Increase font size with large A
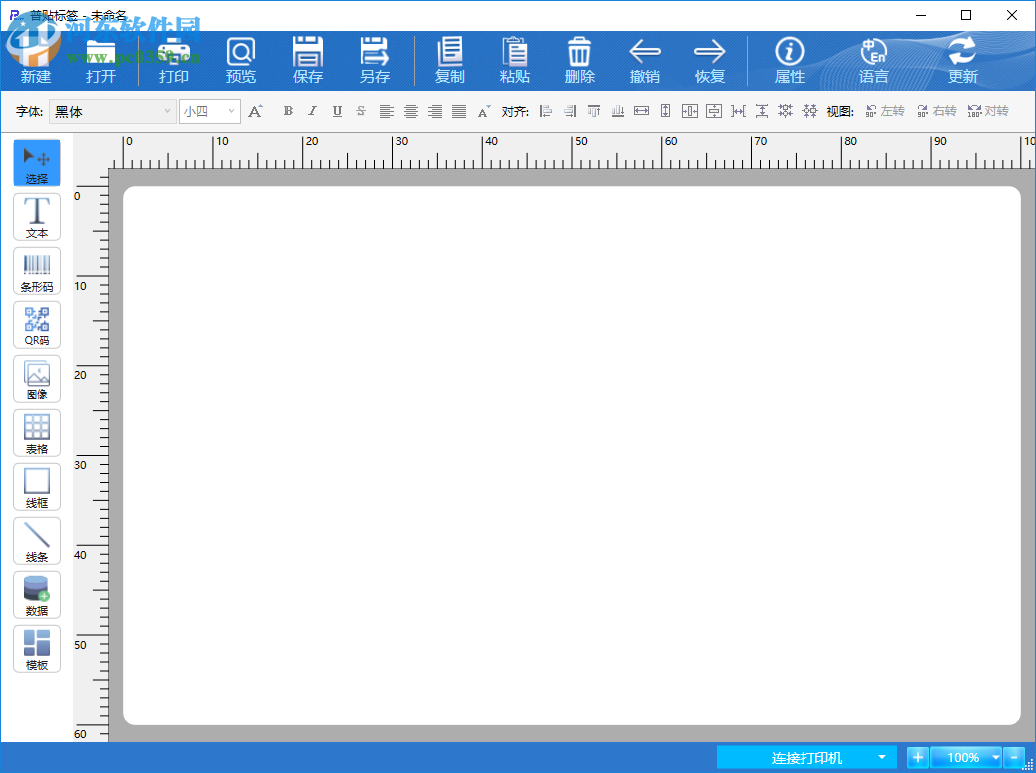This screenshot has height=773, width=1036. pyautogui.click(x=256, y=111)
